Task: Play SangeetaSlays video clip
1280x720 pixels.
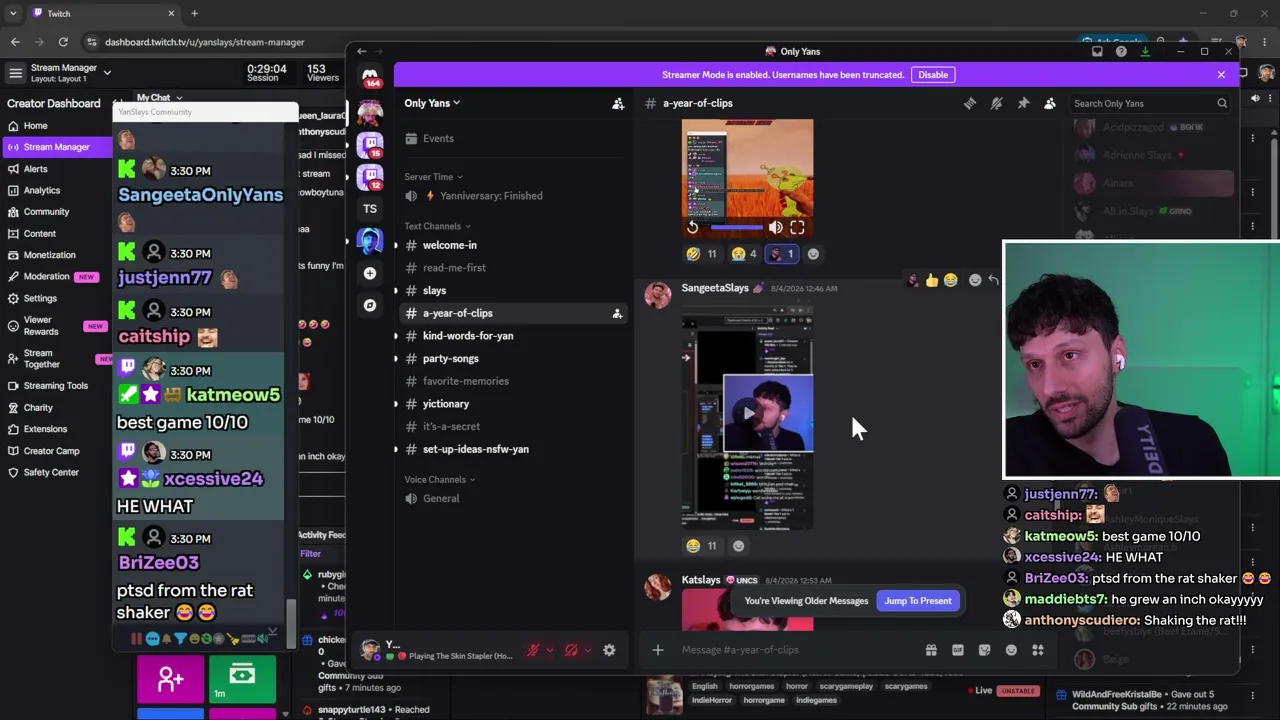Action: point(749,413)
